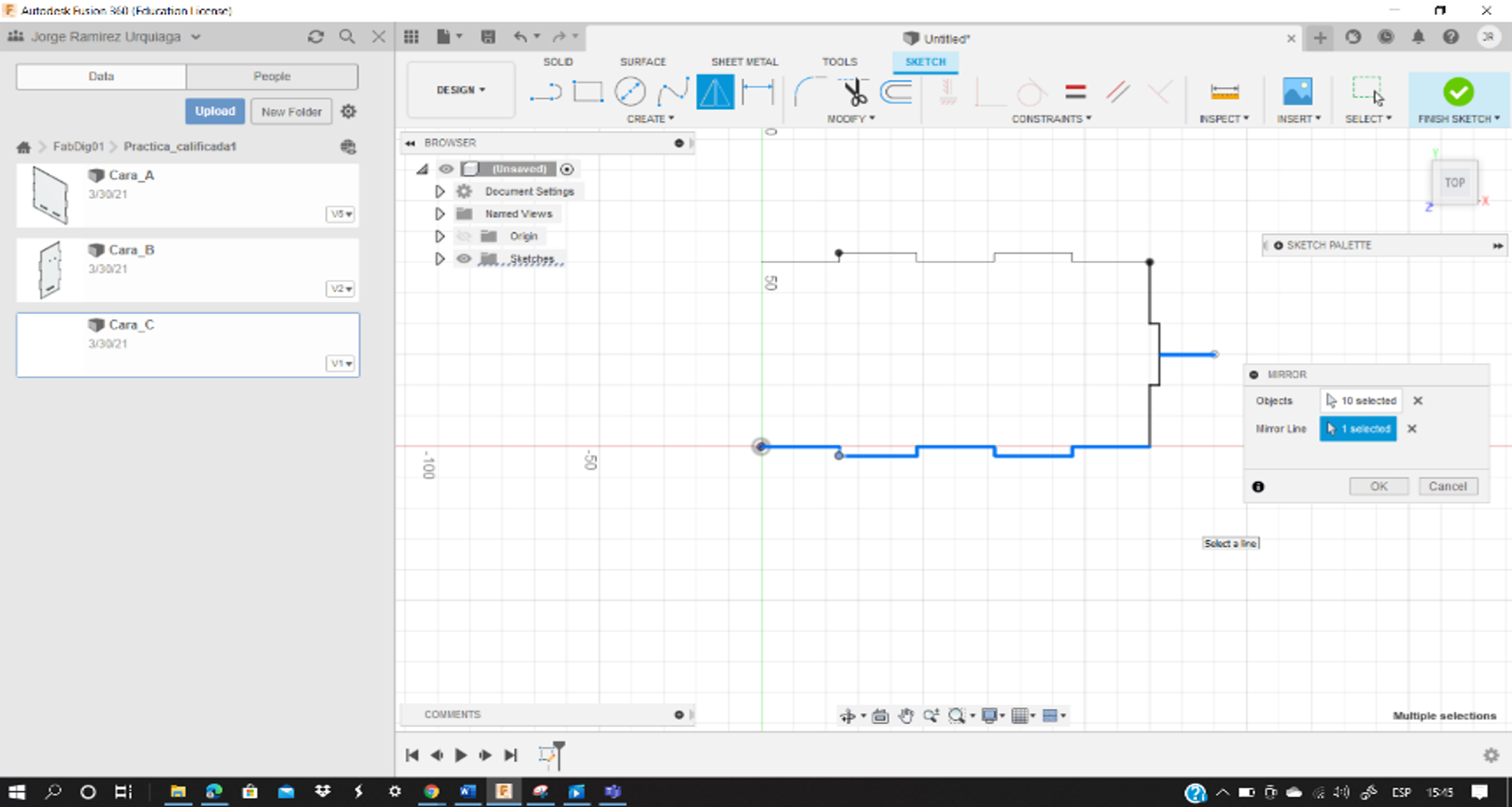Go to the home project folder
This screenshot has width=1512, height=807.
(24, 147)
